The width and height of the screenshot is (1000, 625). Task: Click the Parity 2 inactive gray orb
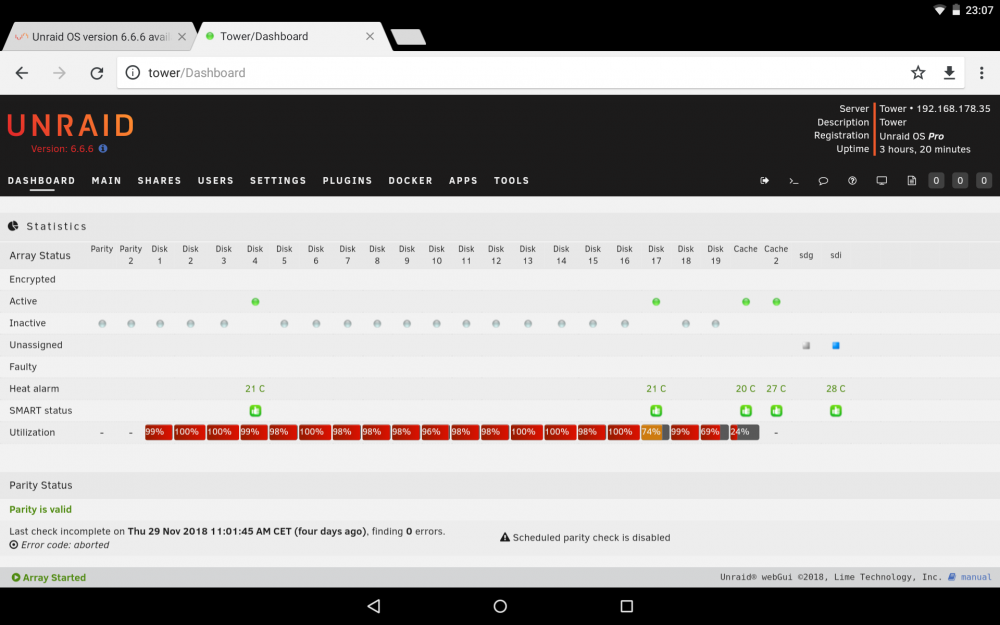click(x=131, y=323)
